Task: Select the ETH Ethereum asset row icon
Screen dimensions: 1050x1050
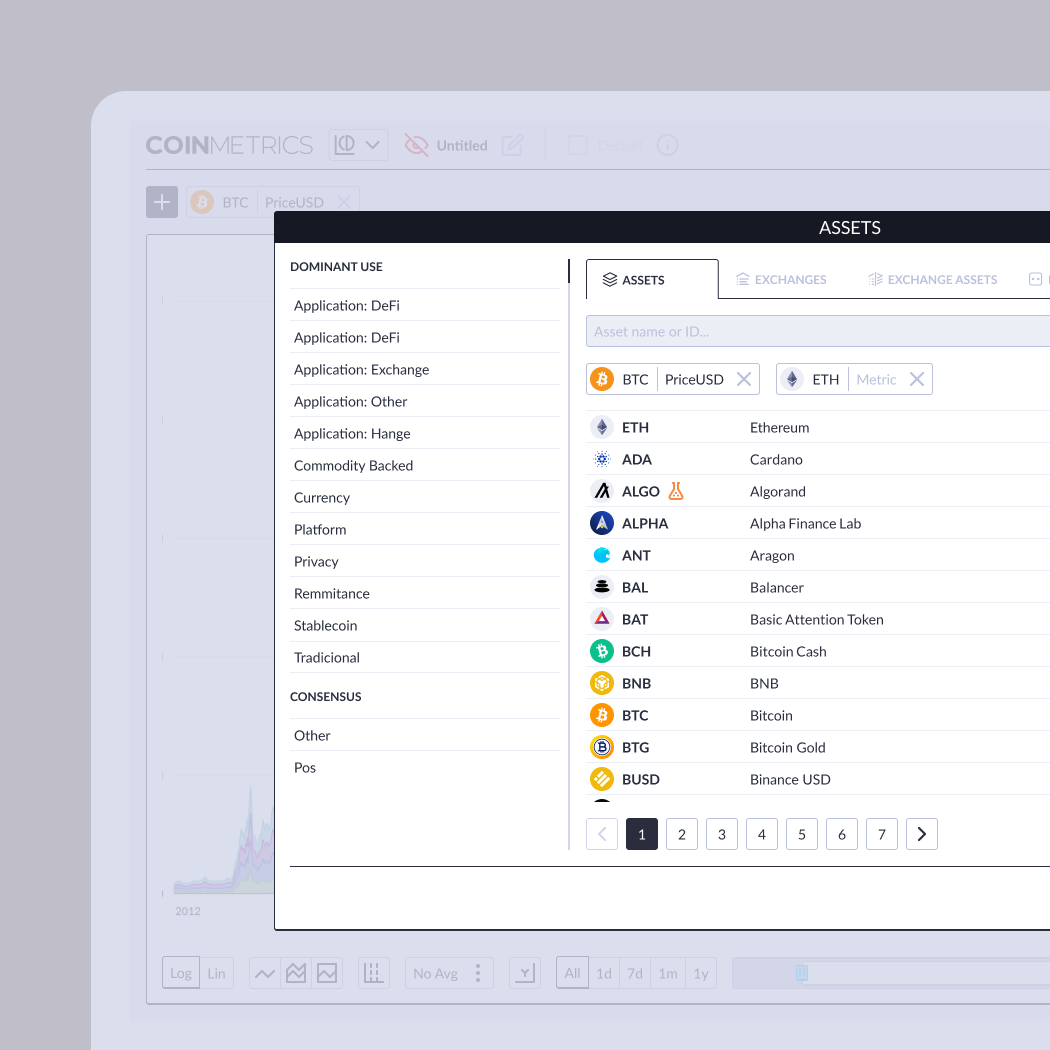Action: point(602,427)
